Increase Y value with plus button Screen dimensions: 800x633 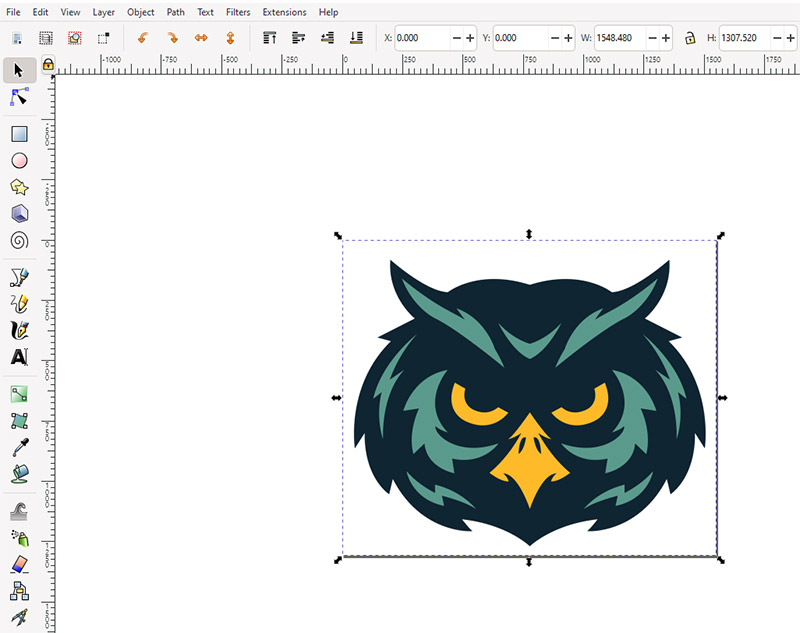[568, 38]
